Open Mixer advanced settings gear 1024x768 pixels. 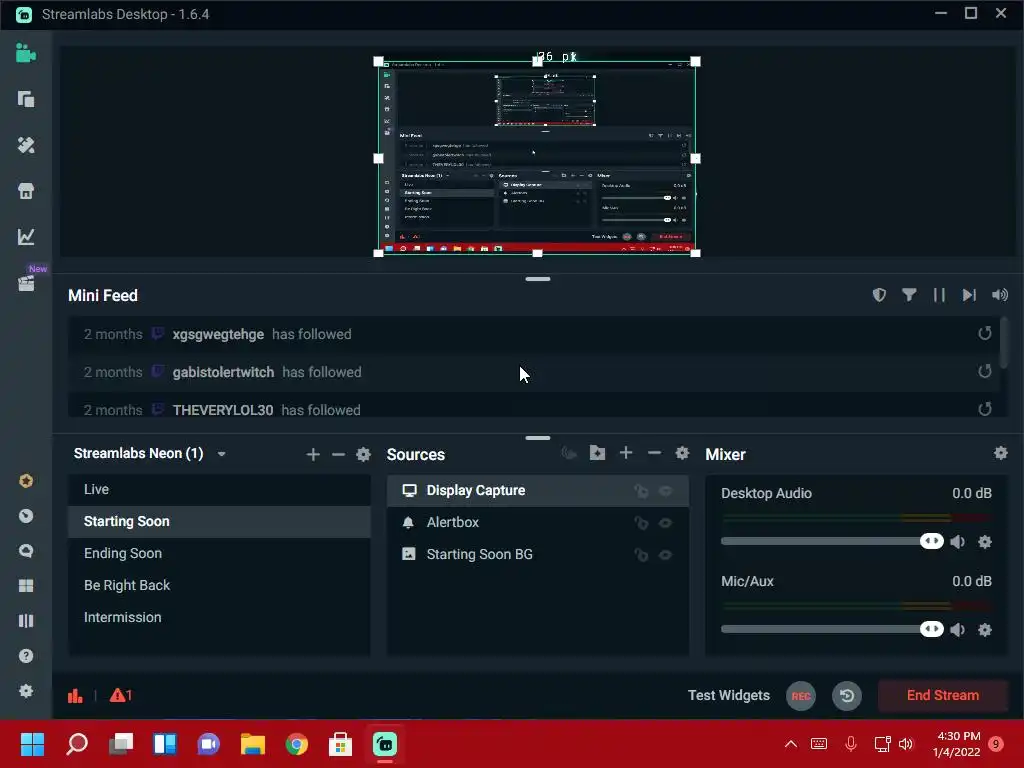(x=1000, y=453)
